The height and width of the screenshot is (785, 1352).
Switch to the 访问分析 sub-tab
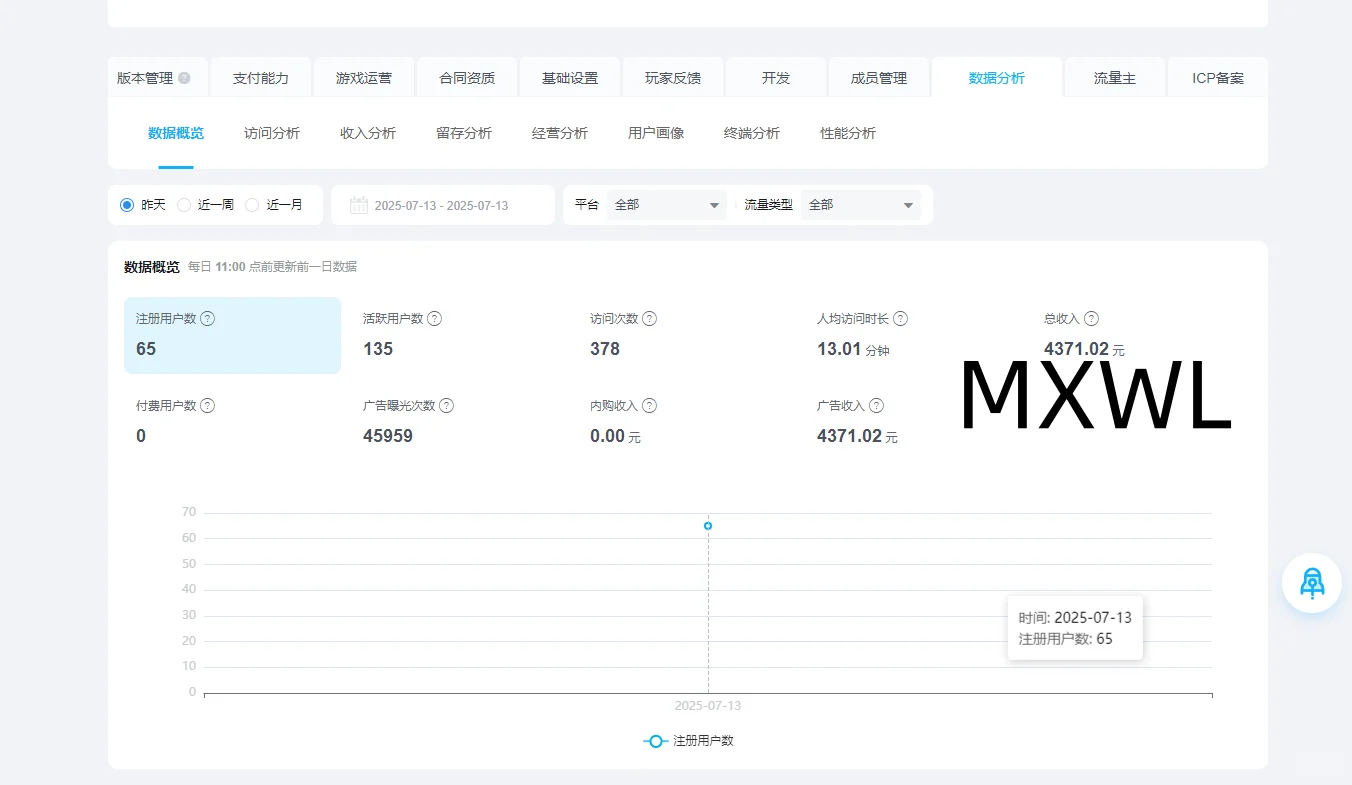tap(272, 133)
